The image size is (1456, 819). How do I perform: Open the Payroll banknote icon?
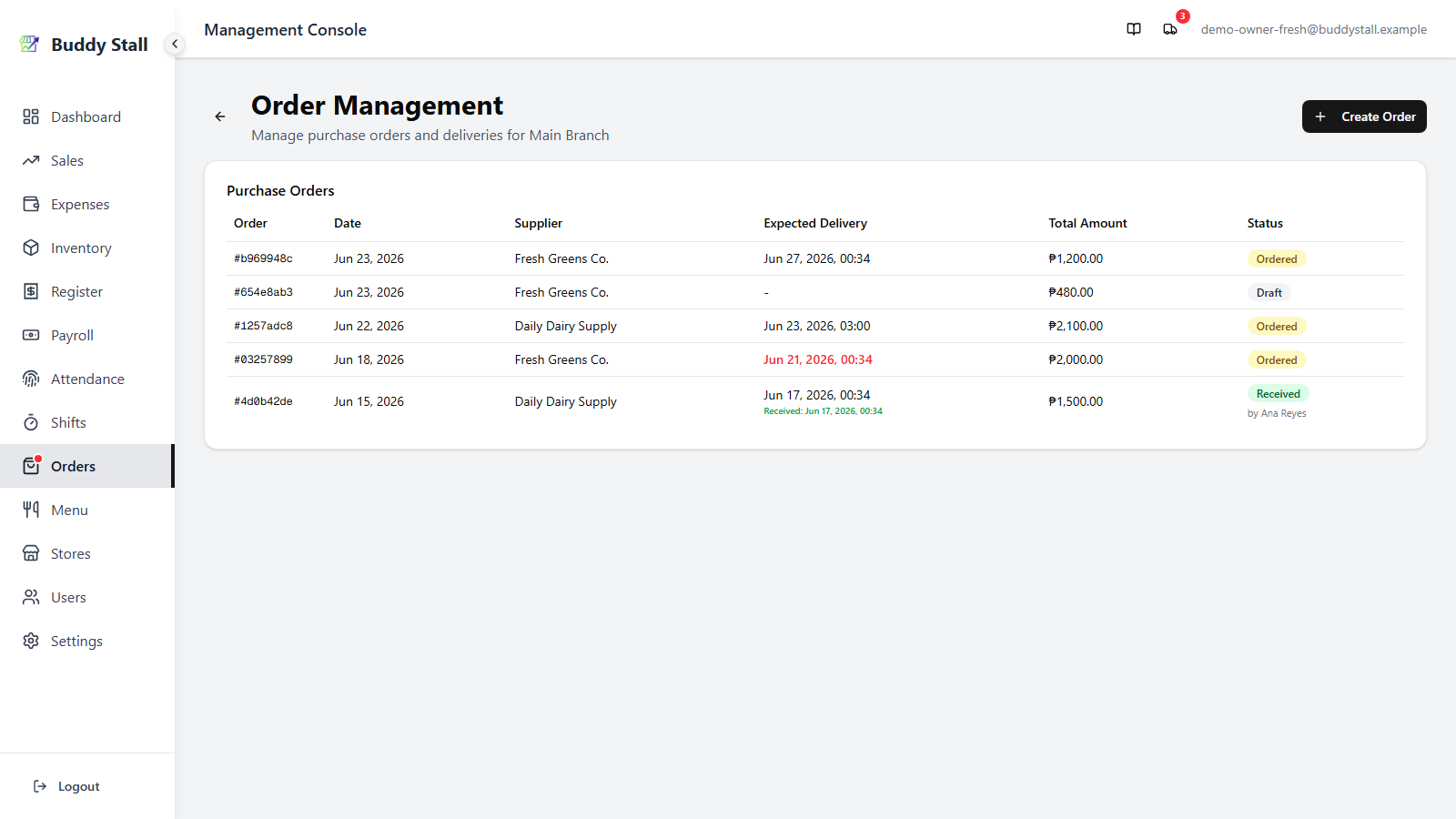pos(31,335)
